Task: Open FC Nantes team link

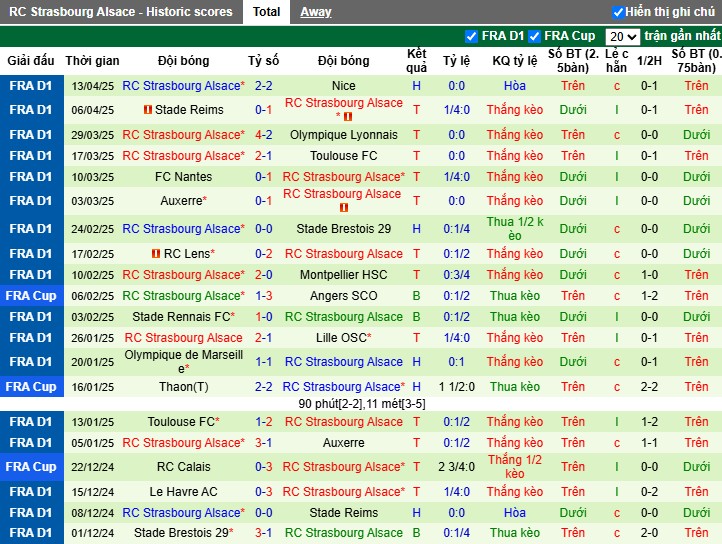Action: click(x=183, y=176)
